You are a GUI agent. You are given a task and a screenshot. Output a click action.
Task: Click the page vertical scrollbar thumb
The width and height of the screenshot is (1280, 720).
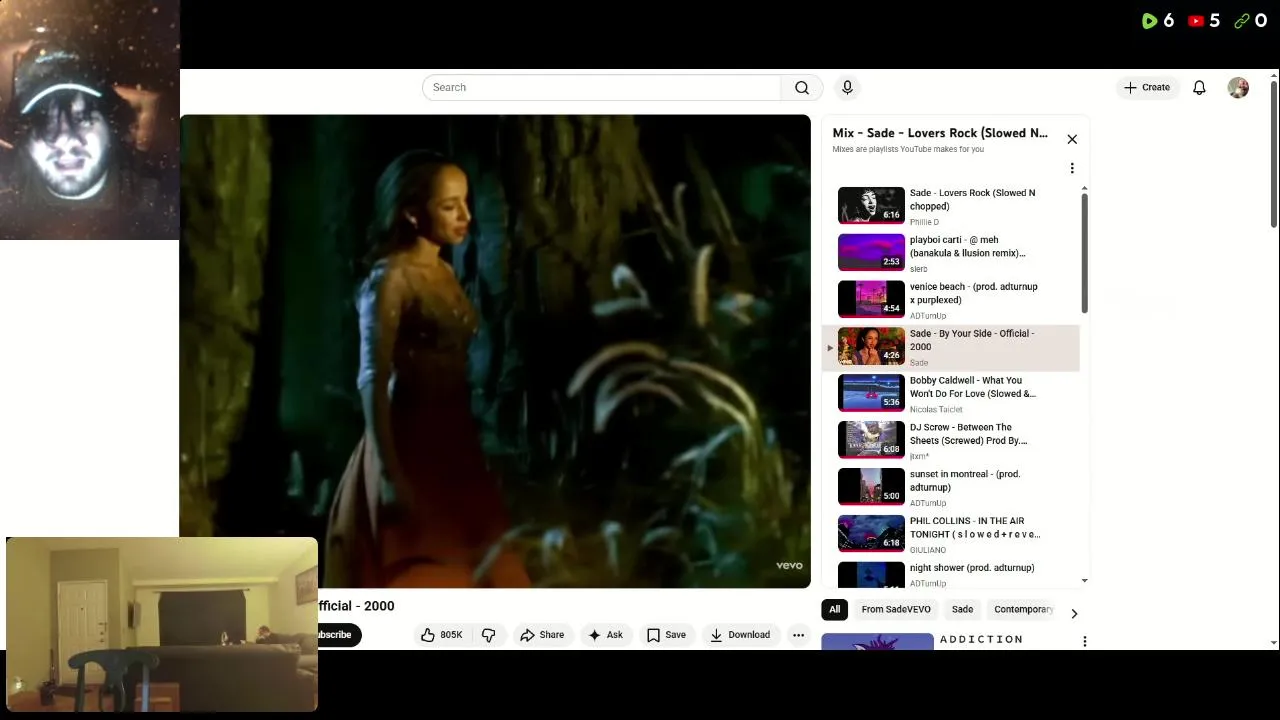[1273, 154]
